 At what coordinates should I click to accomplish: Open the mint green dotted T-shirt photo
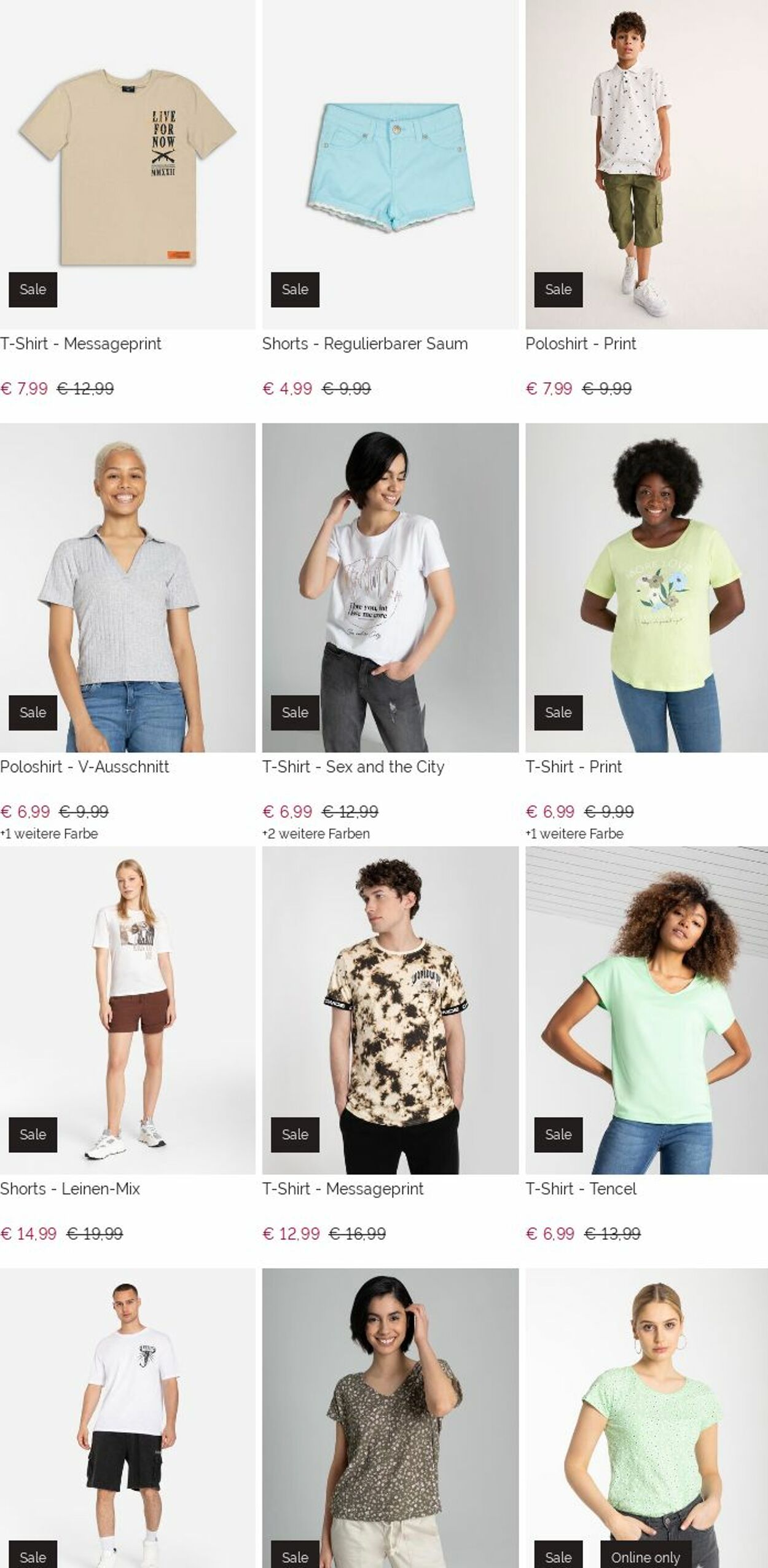pos(646,1418)
